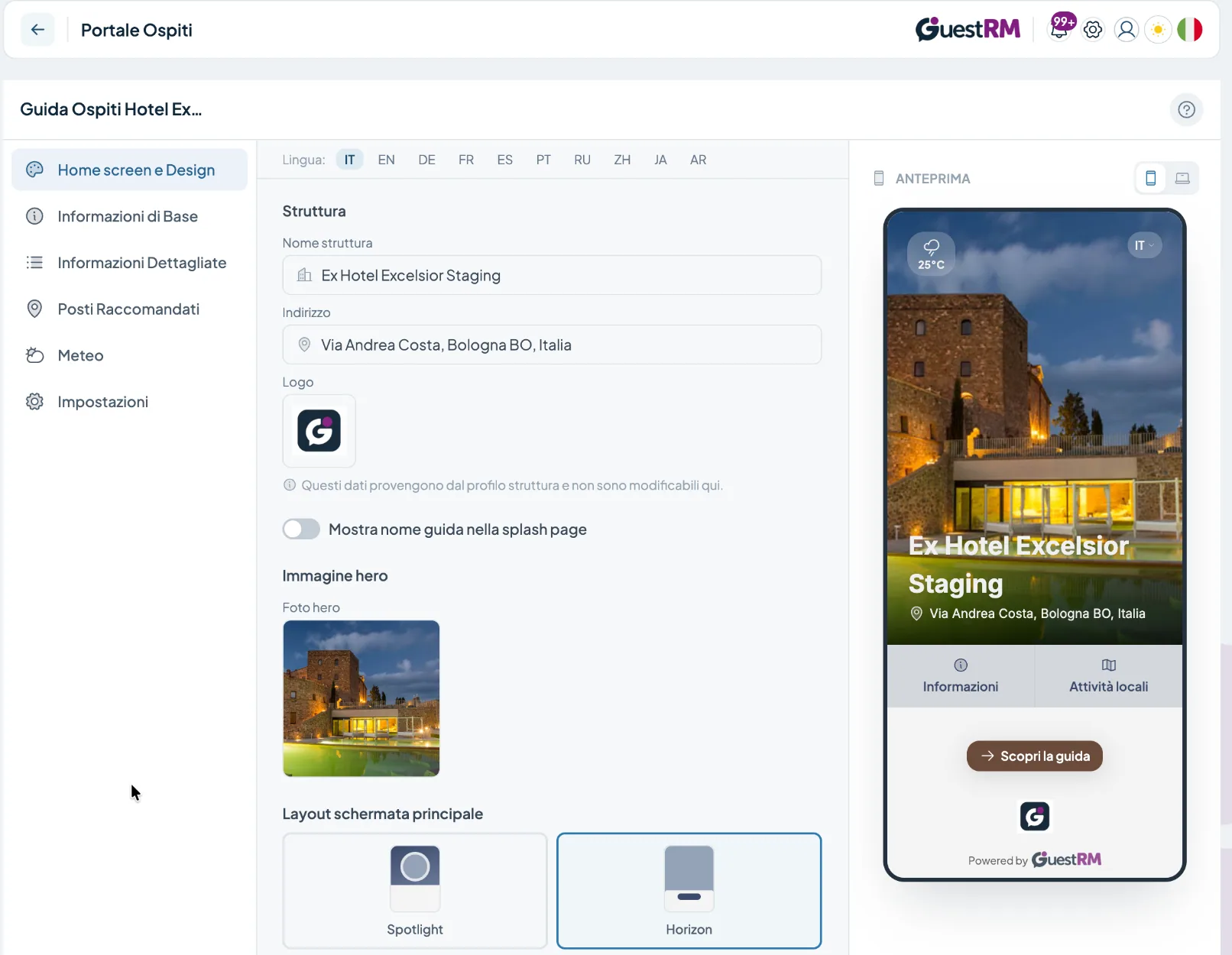Image resolution: width=1232 pixels, height=955 pixels.
Task: Switch preview to mobile phone view
Action: click(1150, 178)
